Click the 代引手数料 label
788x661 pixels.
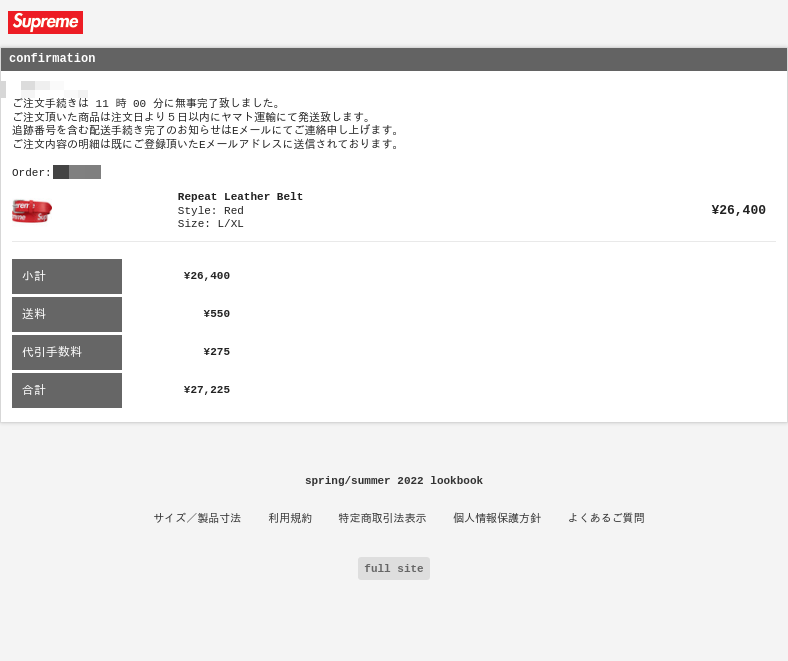tap(67, 352)
